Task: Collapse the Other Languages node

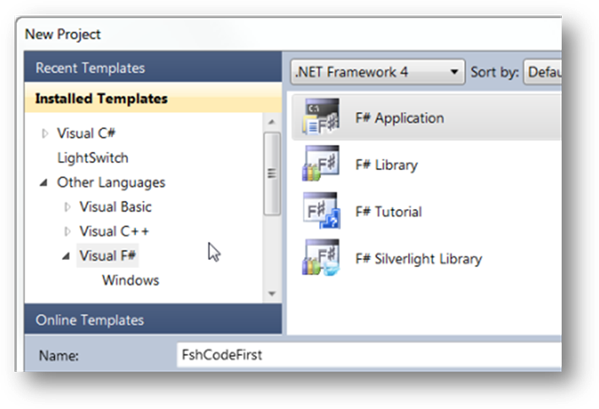Action: click(x=44, y=183)
